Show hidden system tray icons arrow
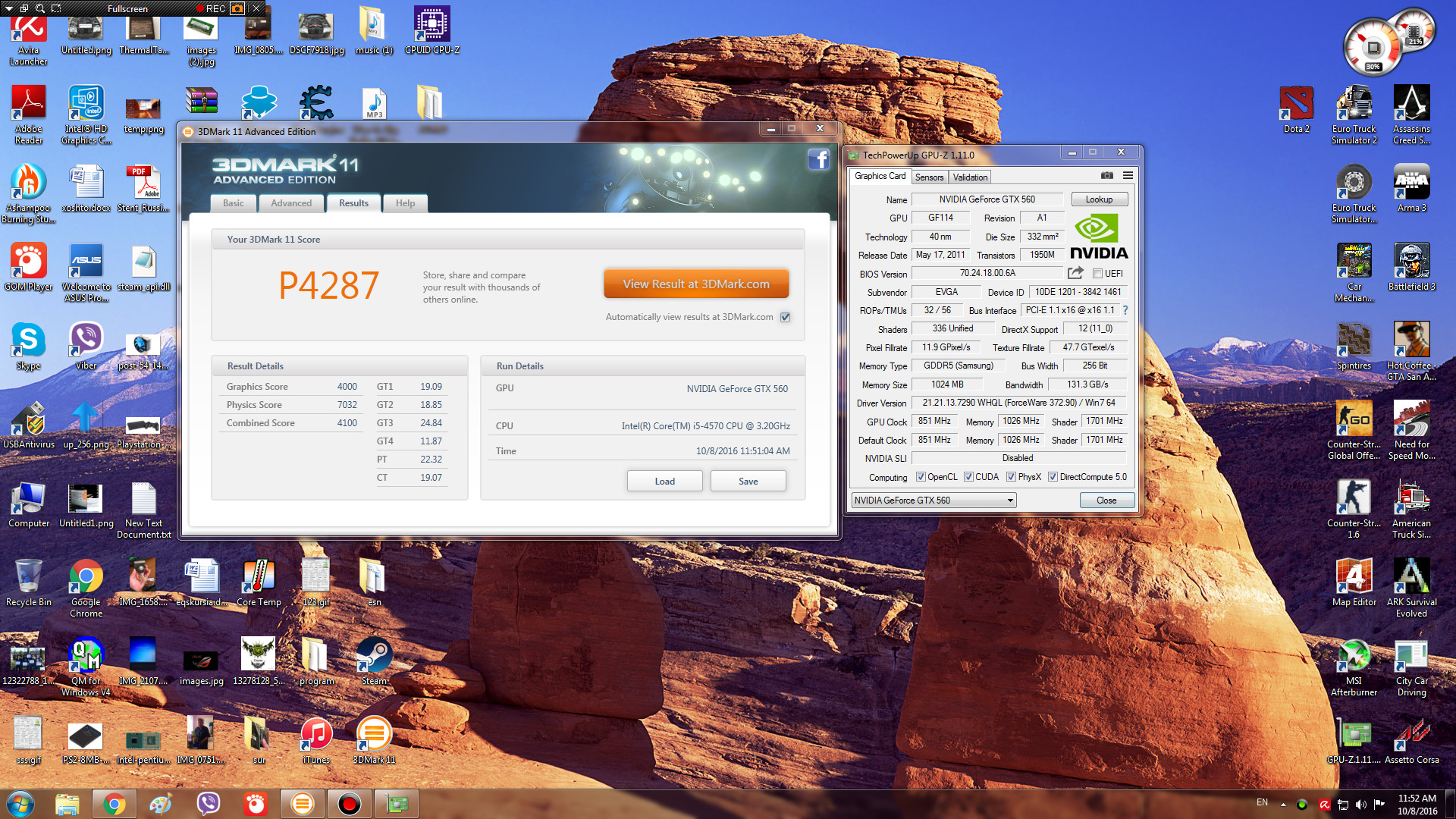The height and width of the screenshot is (819, 1456). 1283,804
